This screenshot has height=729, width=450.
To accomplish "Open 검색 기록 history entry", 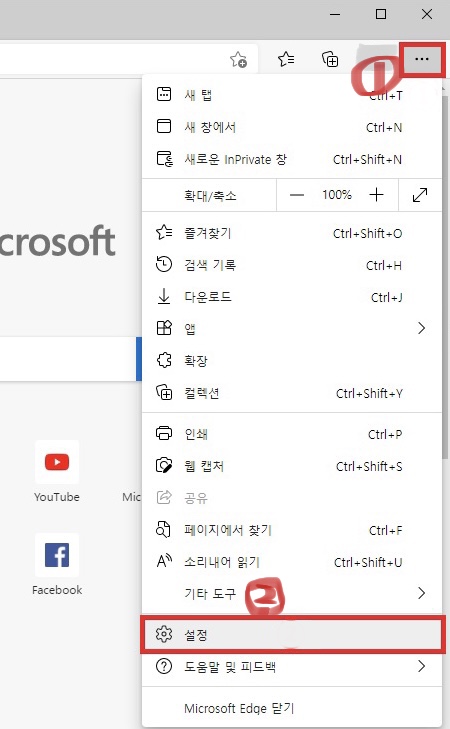I will [x=291, y=265].
